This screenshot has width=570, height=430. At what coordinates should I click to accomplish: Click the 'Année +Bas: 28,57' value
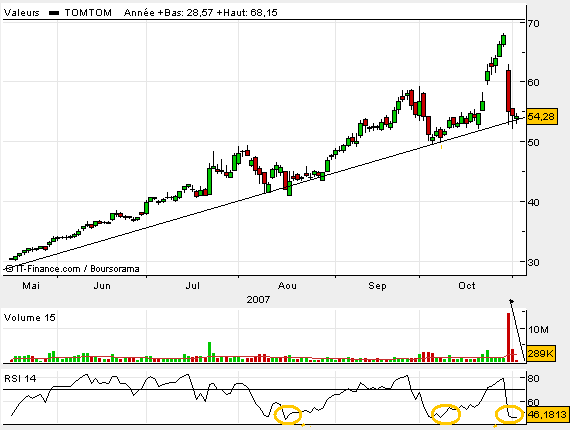tap(168, 13)
